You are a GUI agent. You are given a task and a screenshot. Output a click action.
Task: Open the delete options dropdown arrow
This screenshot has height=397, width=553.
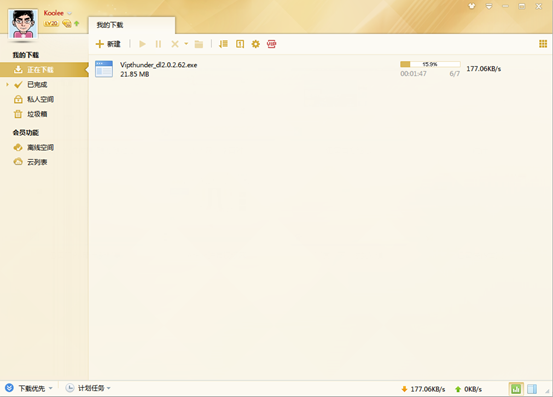click(x=186, y=44)
